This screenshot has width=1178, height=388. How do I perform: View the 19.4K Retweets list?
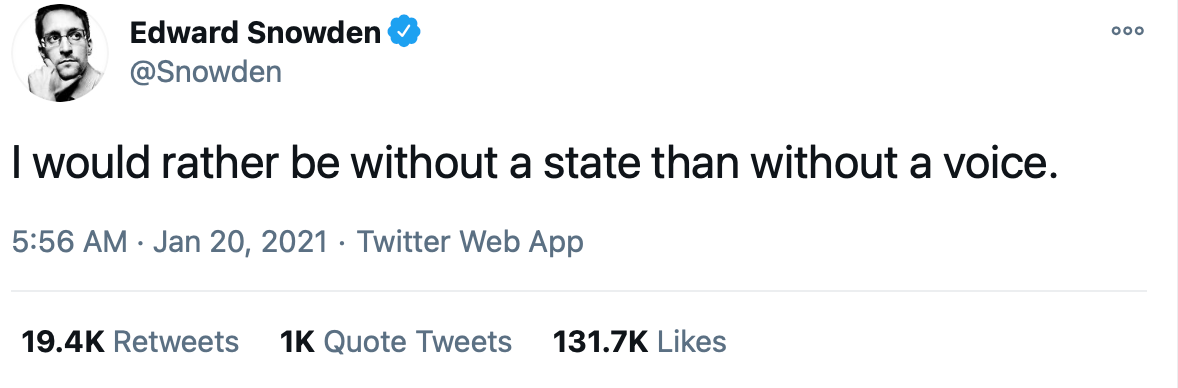[x=130, y=342]
